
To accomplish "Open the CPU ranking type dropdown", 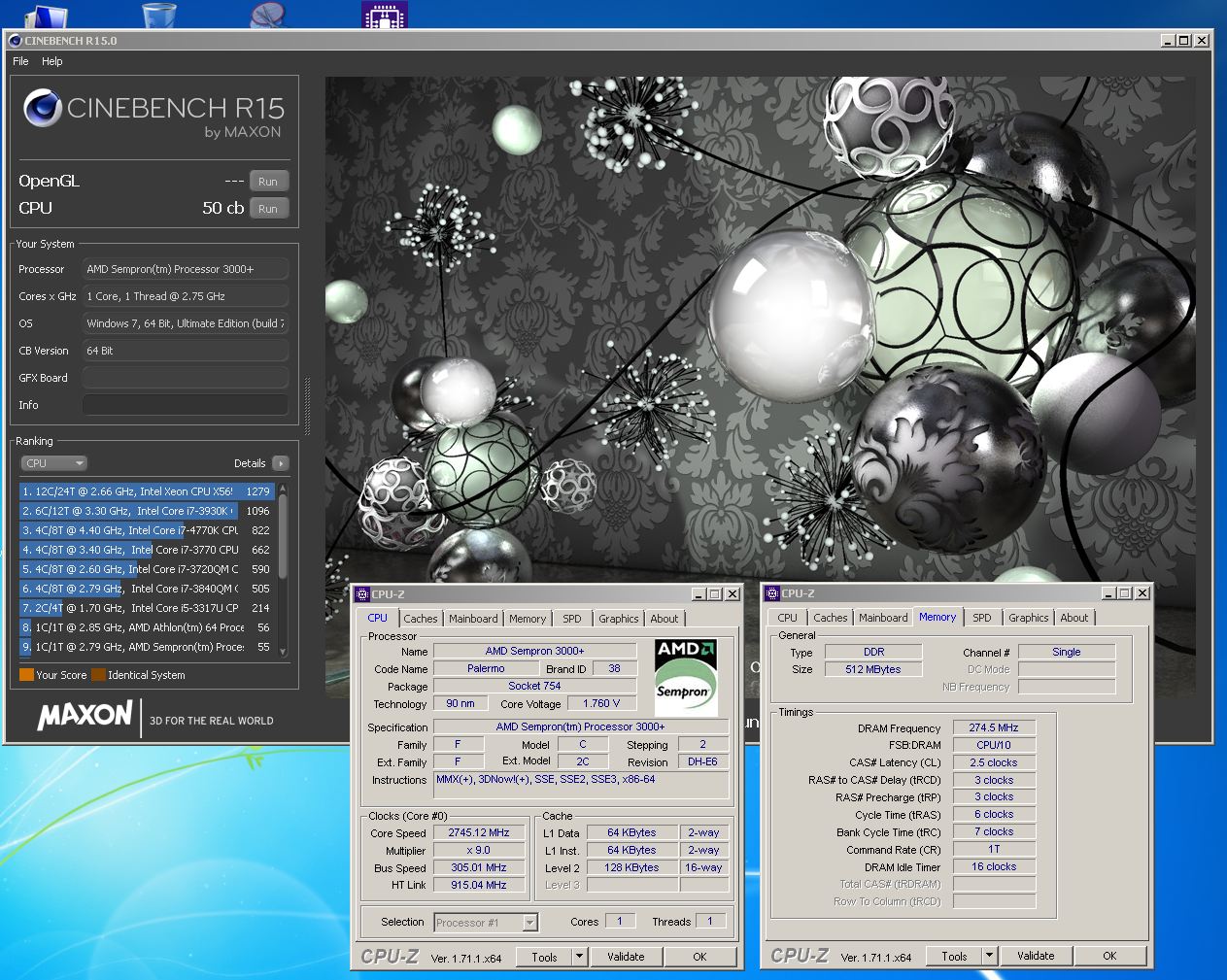I will click(x=54, y=463).
